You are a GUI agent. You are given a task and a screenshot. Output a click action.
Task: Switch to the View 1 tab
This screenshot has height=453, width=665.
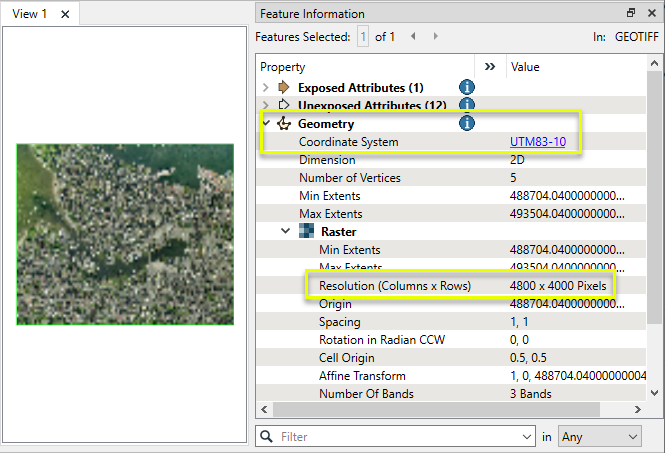pyautogui.click(x=29, y=14)
